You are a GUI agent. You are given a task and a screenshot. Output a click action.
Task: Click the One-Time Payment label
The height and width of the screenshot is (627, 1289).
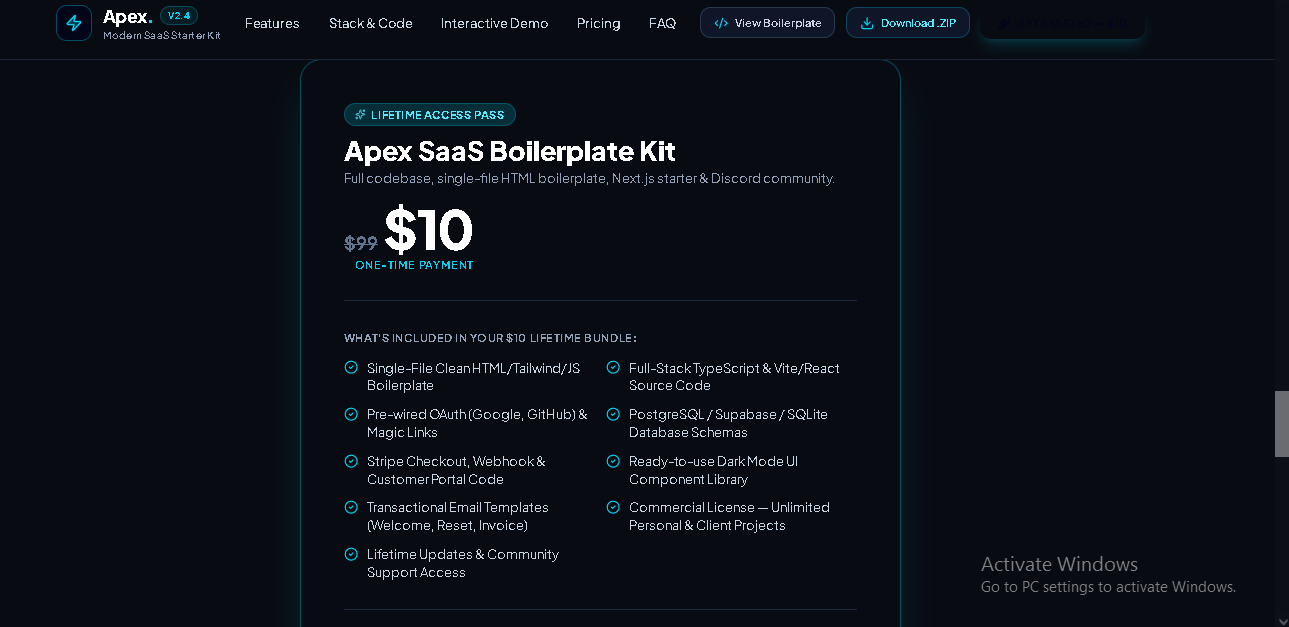tap(414, 265)
